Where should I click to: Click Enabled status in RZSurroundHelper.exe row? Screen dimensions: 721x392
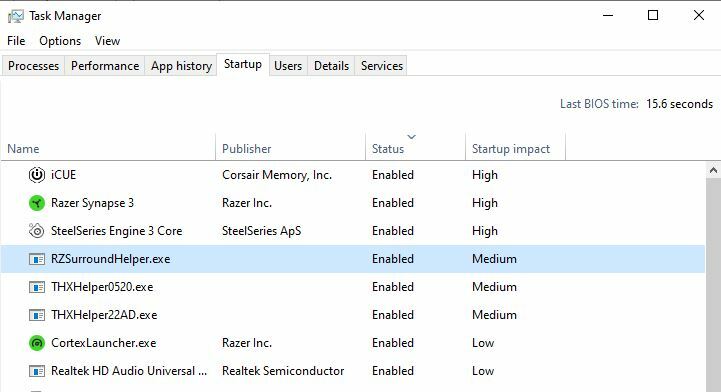tap(393, 259)
